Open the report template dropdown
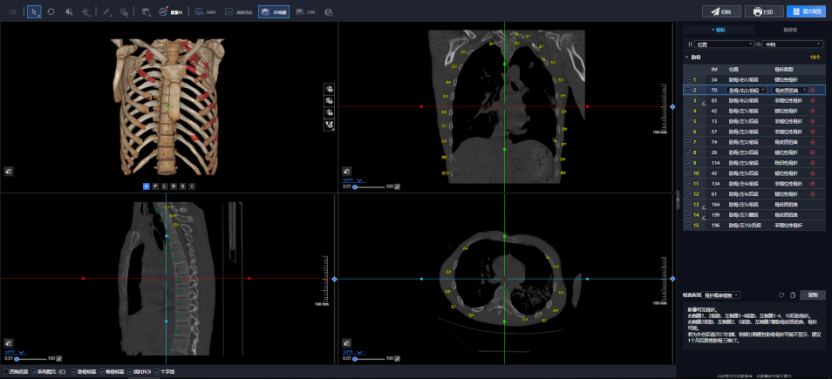The image size is (833, 380). (x=721, y=295)
